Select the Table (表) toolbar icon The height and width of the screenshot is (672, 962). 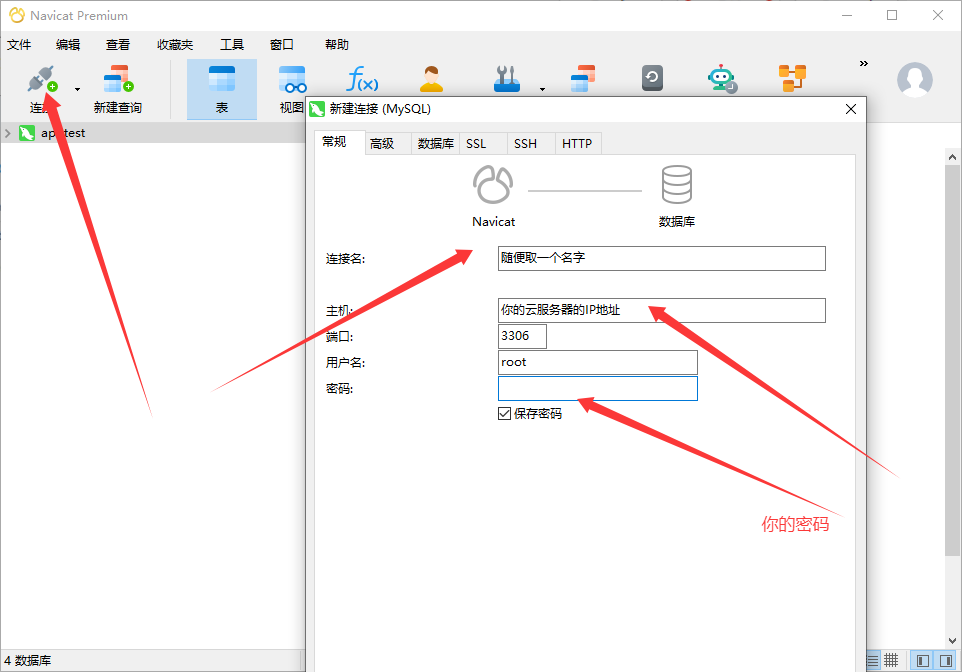(x=221, y=79)
